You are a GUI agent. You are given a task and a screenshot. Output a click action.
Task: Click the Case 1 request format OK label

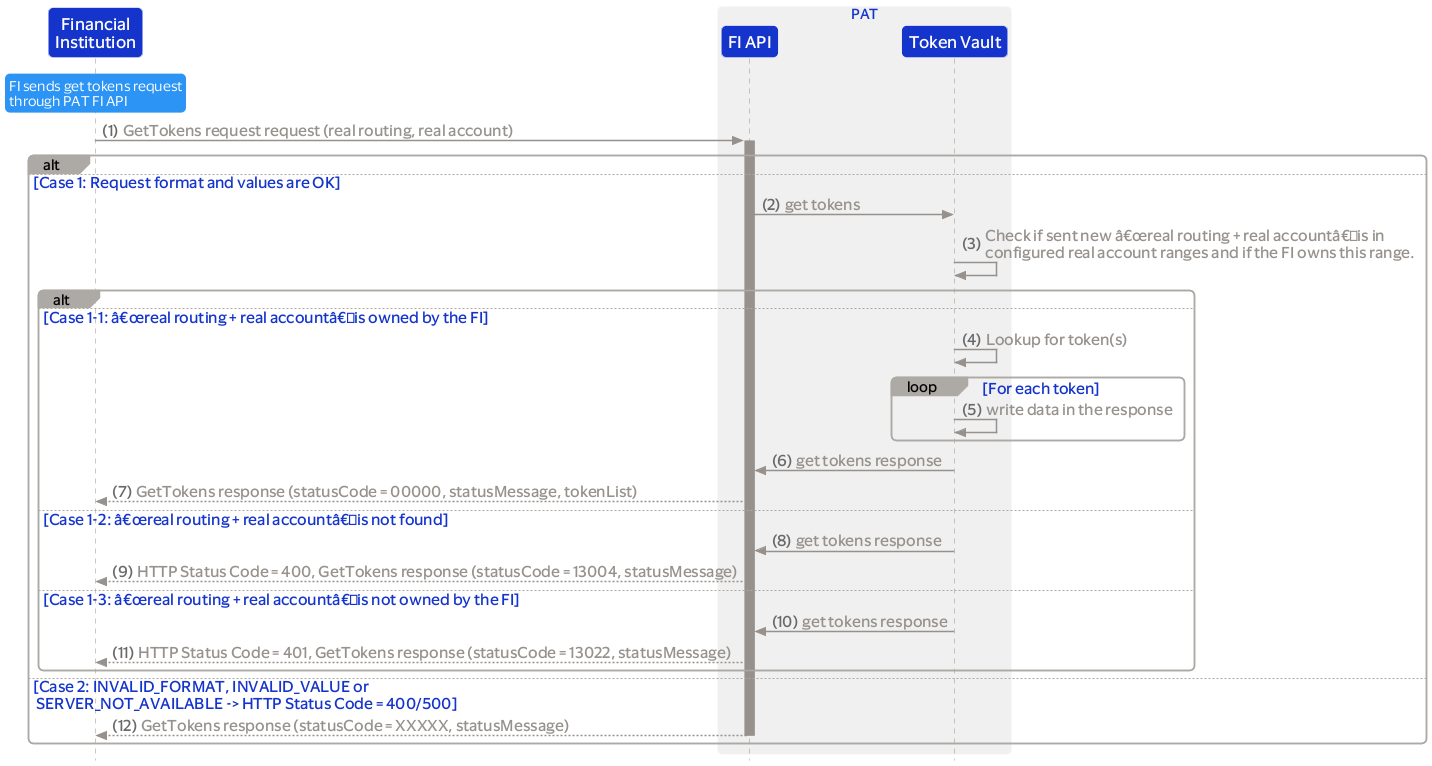[187, 183]
